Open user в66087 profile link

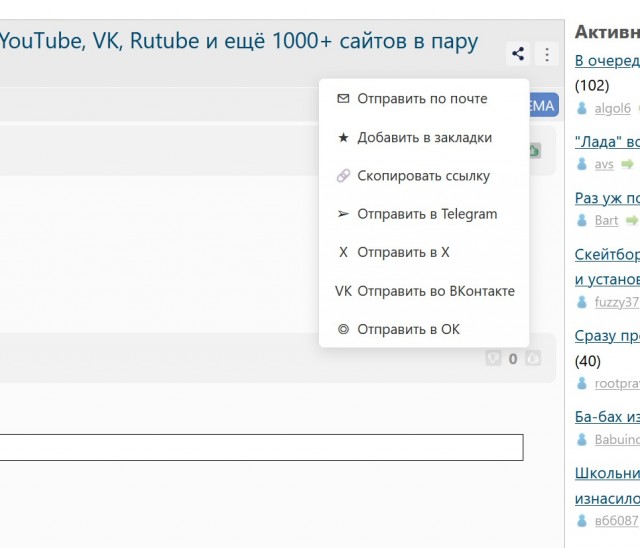[616, 521]
